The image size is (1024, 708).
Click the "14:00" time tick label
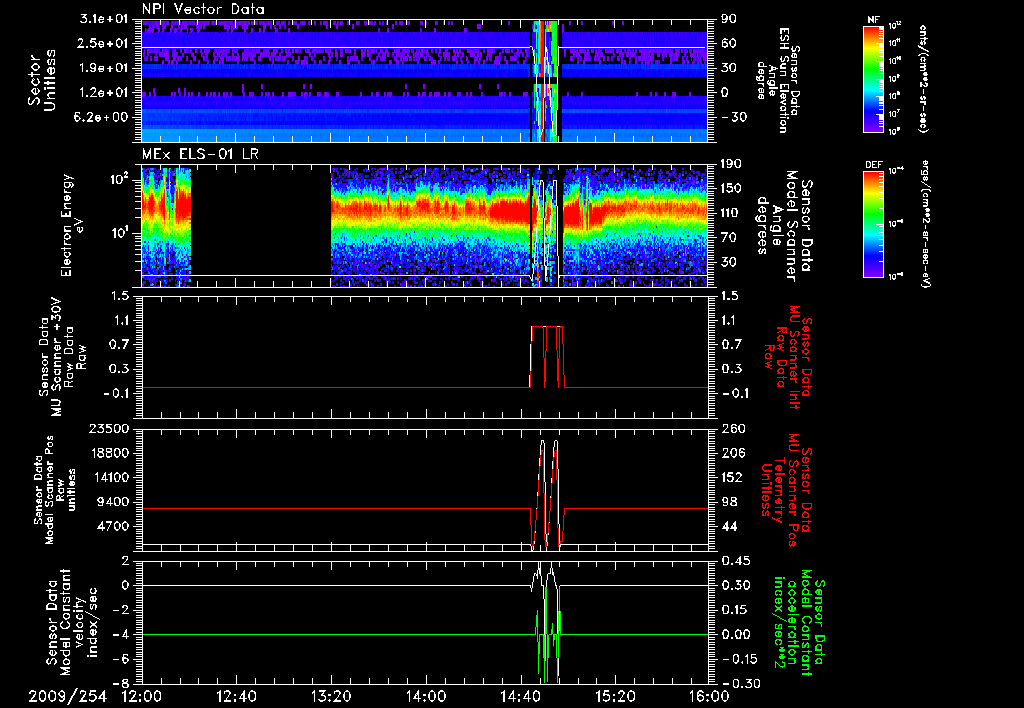coord(426,696)
